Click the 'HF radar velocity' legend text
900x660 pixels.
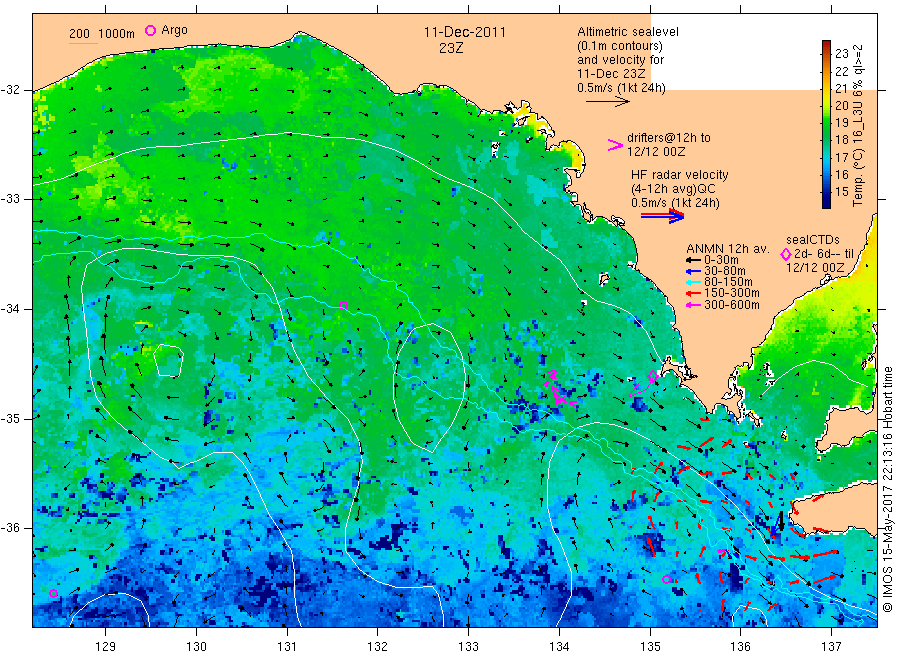[680, 175]
